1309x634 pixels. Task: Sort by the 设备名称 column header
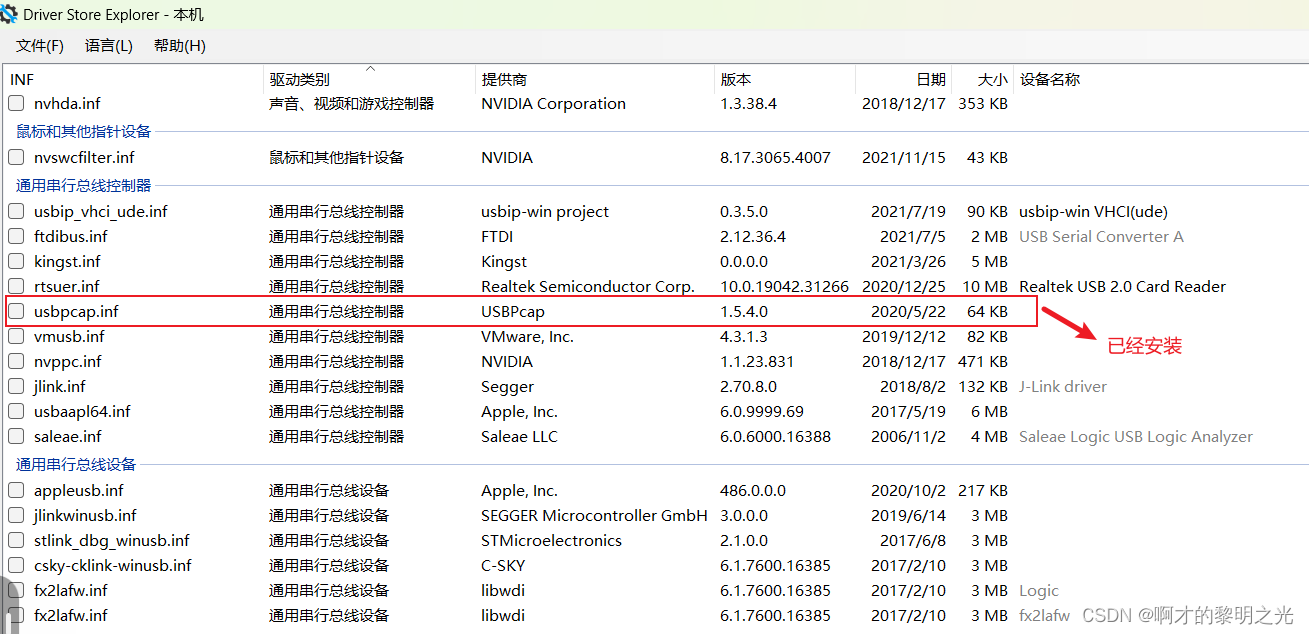pos(1050,79)
